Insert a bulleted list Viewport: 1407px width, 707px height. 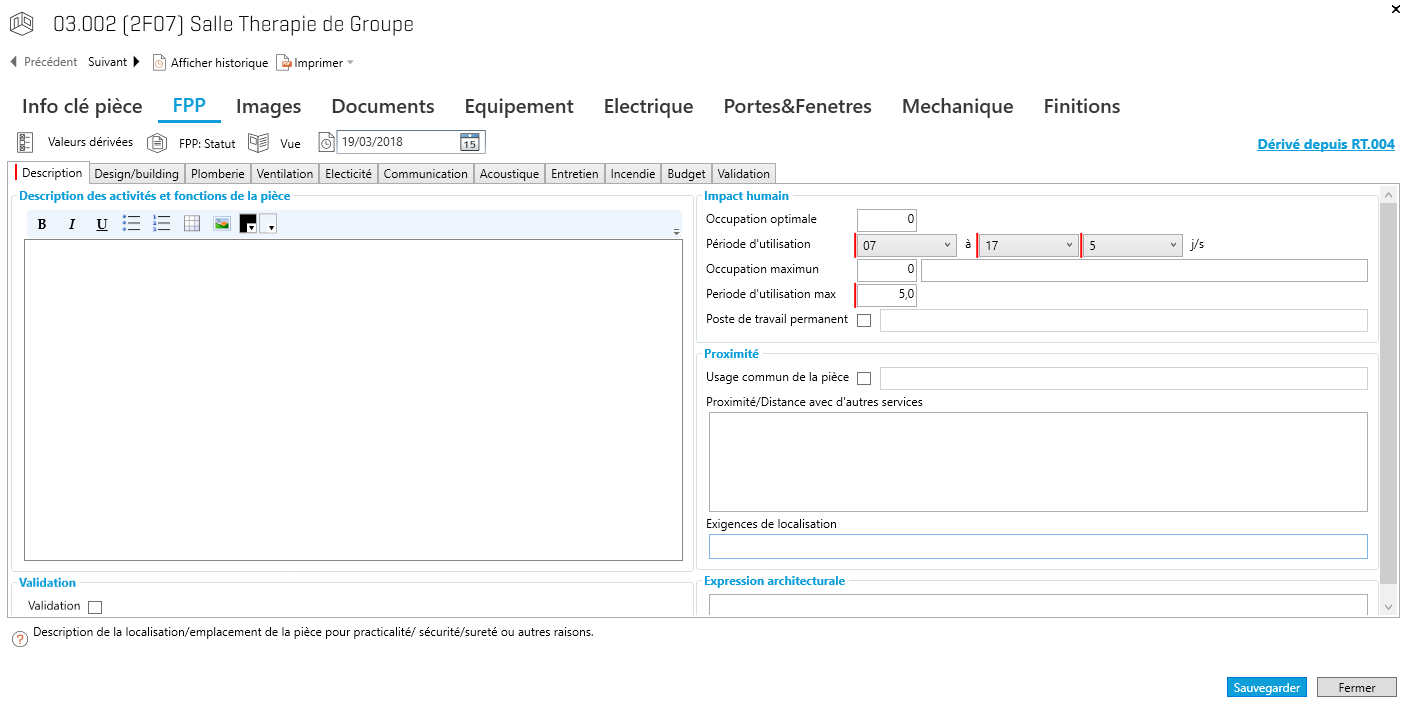131,223
